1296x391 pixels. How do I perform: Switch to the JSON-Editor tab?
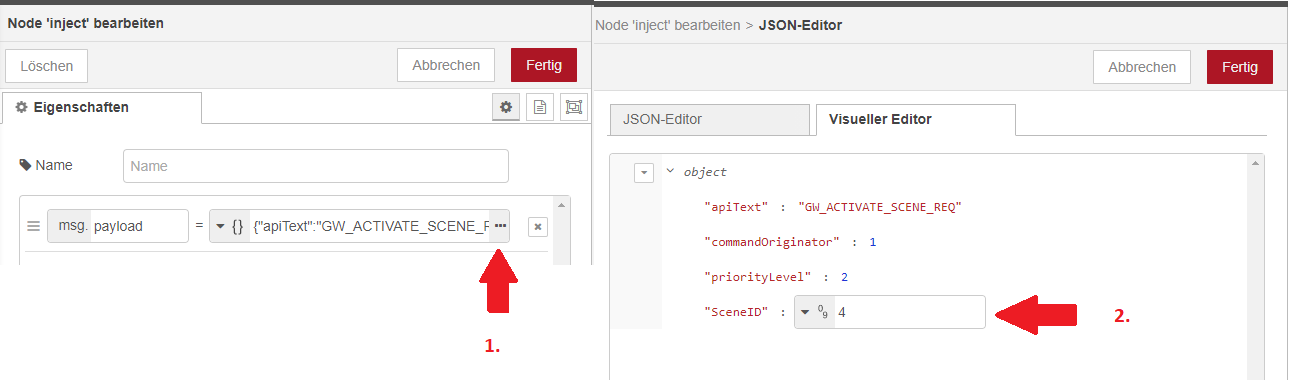click(x=708, y=119)
